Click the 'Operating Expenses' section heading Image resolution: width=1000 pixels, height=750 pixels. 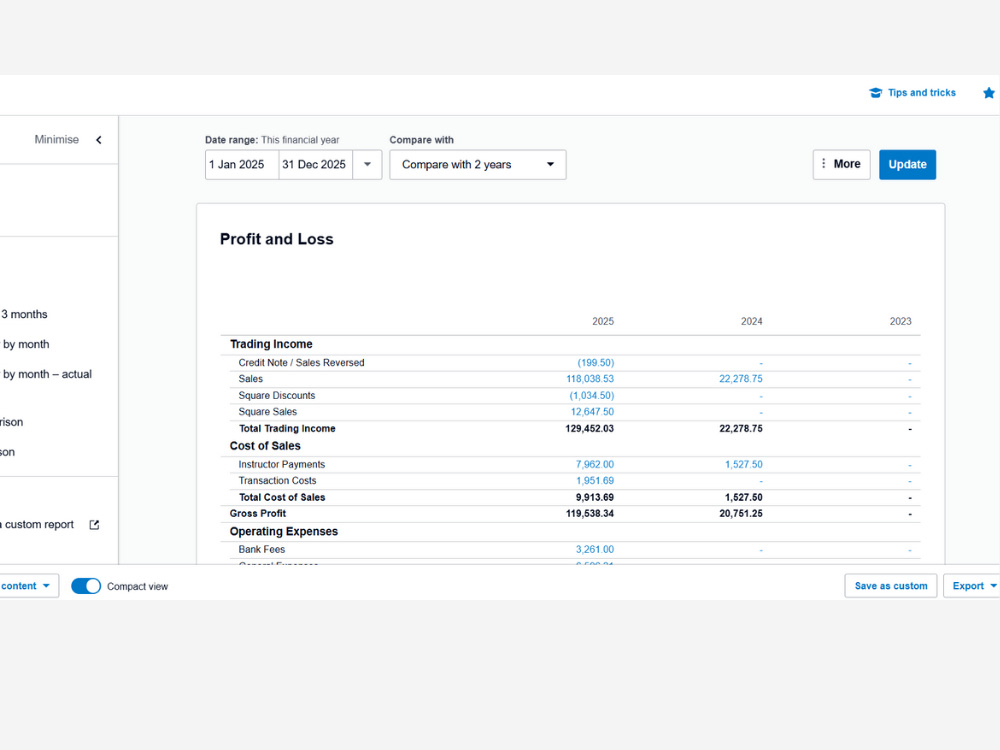(x=283, y=531)
